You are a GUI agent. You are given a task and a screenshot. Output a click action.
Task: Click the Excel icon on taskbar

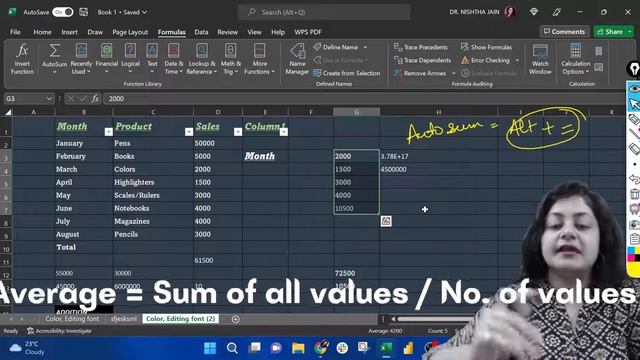tap(386, 348)
